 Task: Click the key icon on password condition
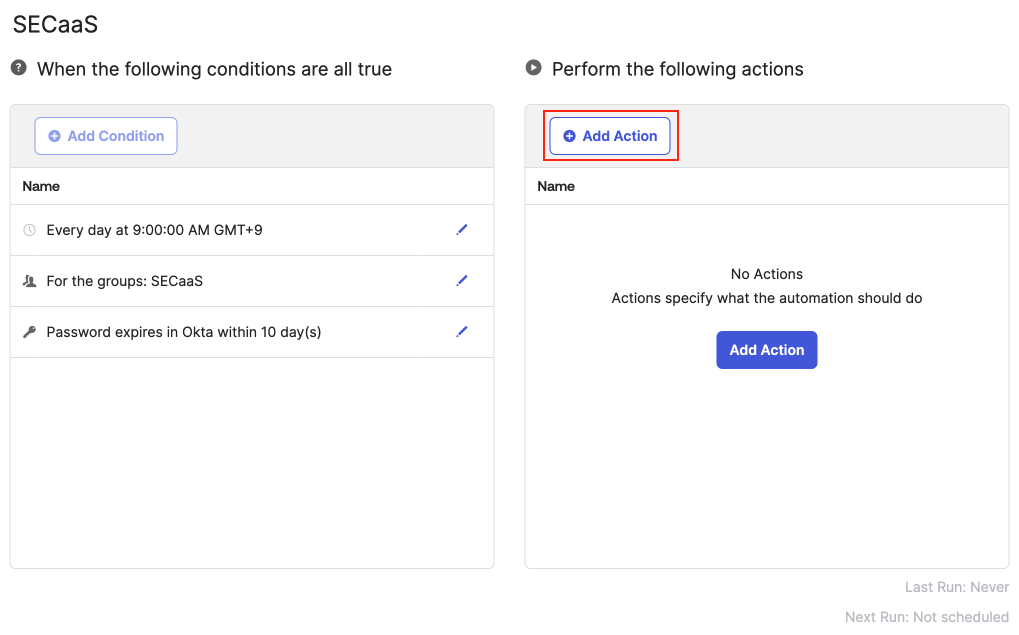tap(29, 332)
